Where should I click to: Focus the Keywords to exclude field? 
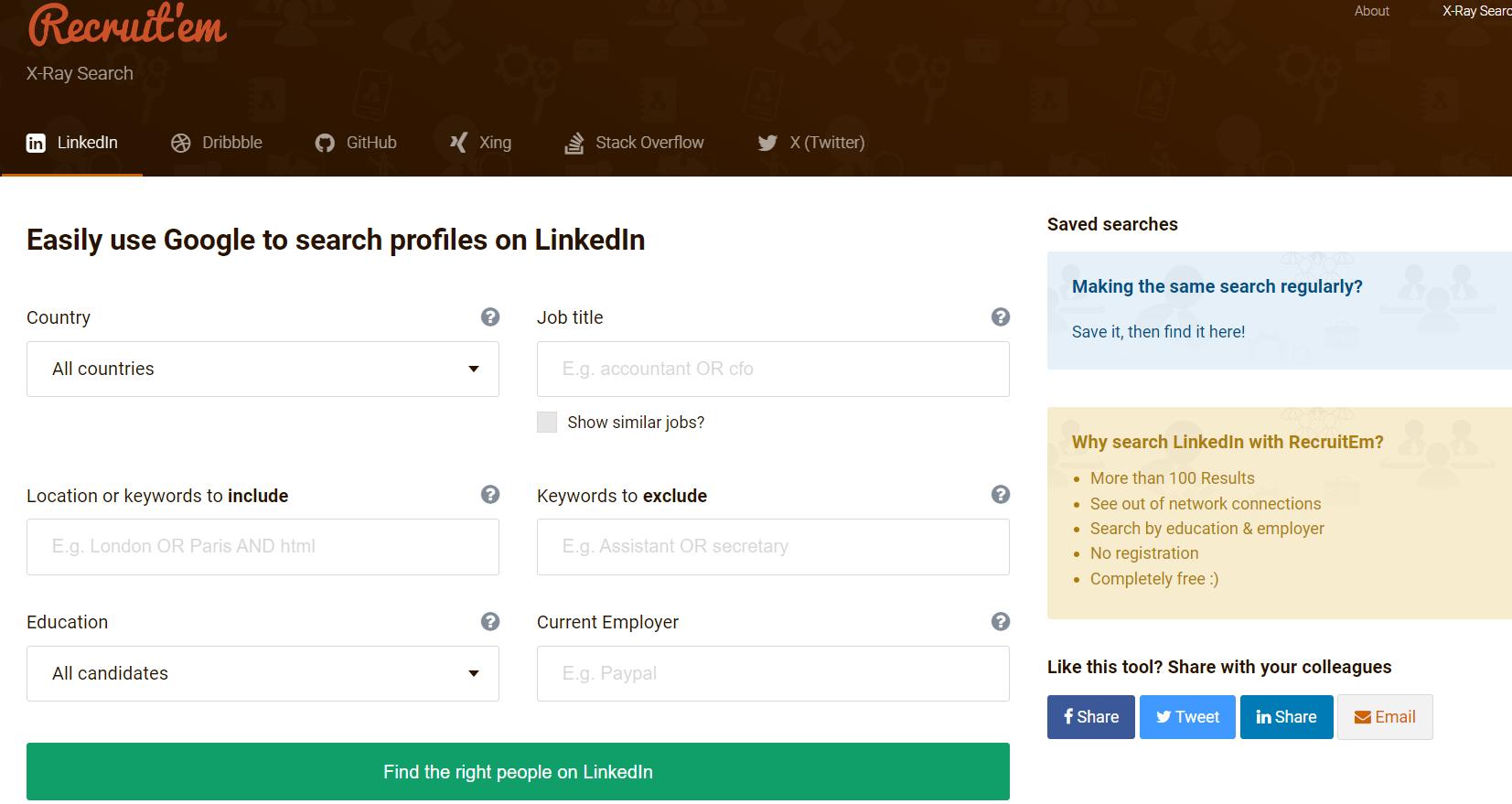773,546
